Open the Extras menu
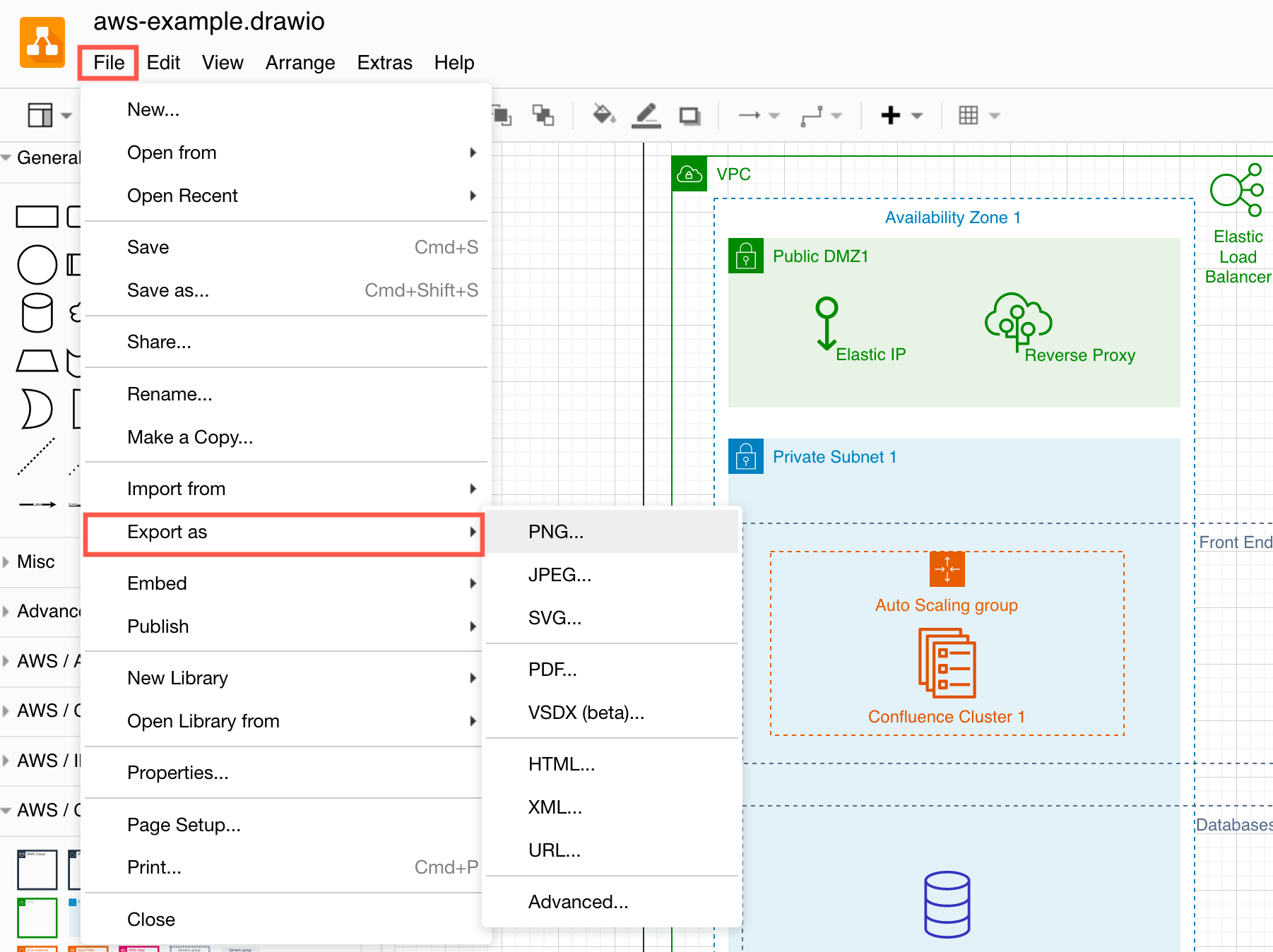Image resolution: width=1273 pixels, height=952 pixels. (x=384, y=62)
